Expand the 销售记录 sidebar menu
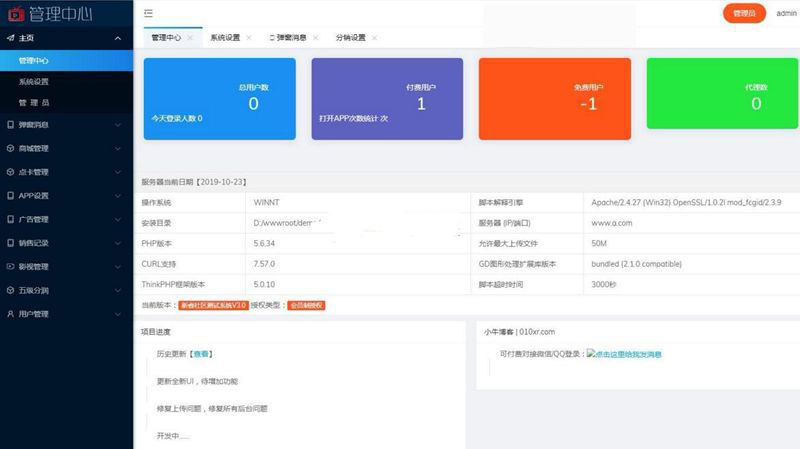 point(118,243)
